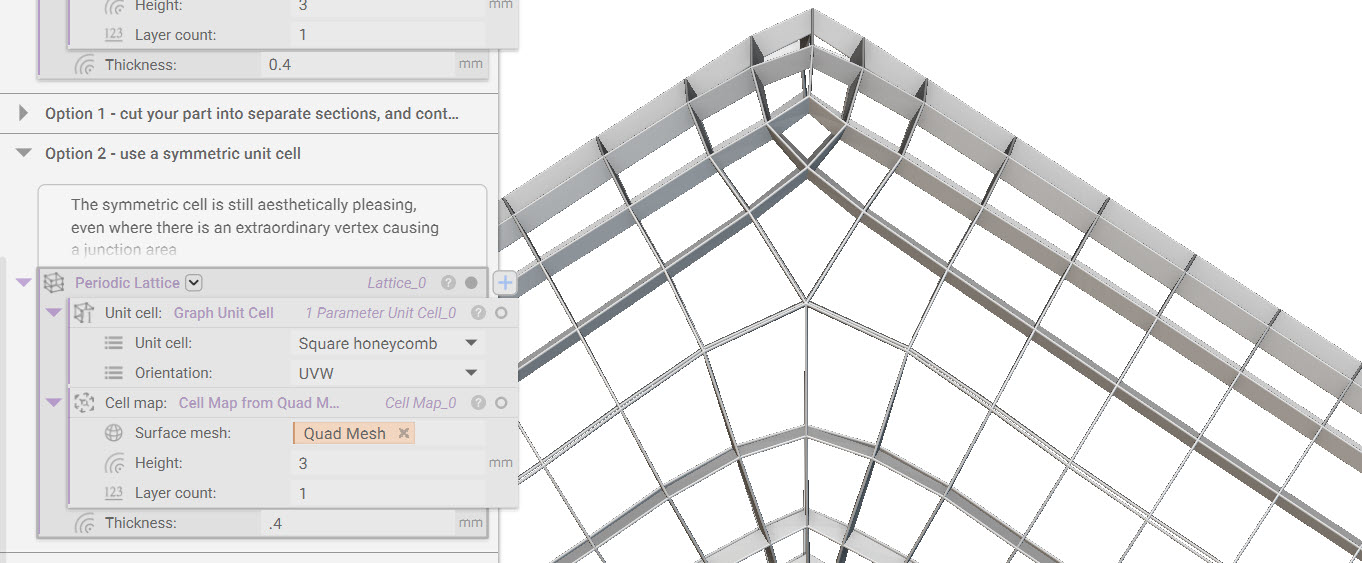Collapse the Cell map row
Image resolution: width=1362 pixels, height=563 pixels.
pyautogui.click(x=54, y=403)
